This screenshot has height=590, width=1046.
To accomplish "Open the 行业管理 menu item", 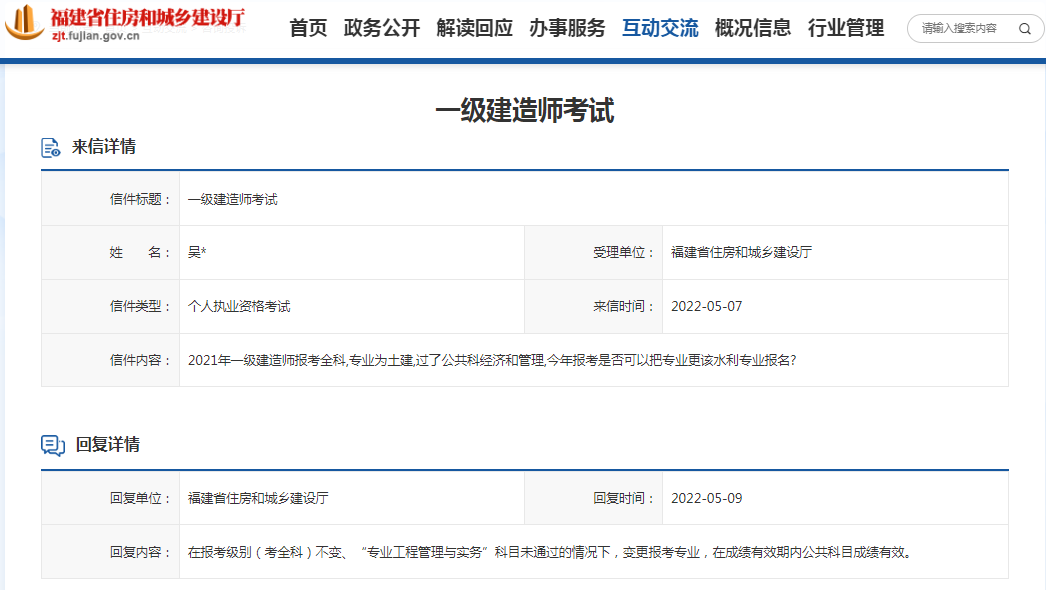I will [845, 29].
